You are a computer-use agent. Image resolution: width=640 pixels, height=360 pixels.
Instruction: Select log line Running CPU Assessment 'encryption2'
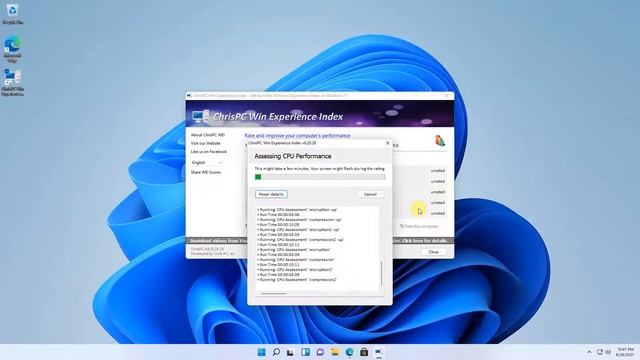coord(295,270)
